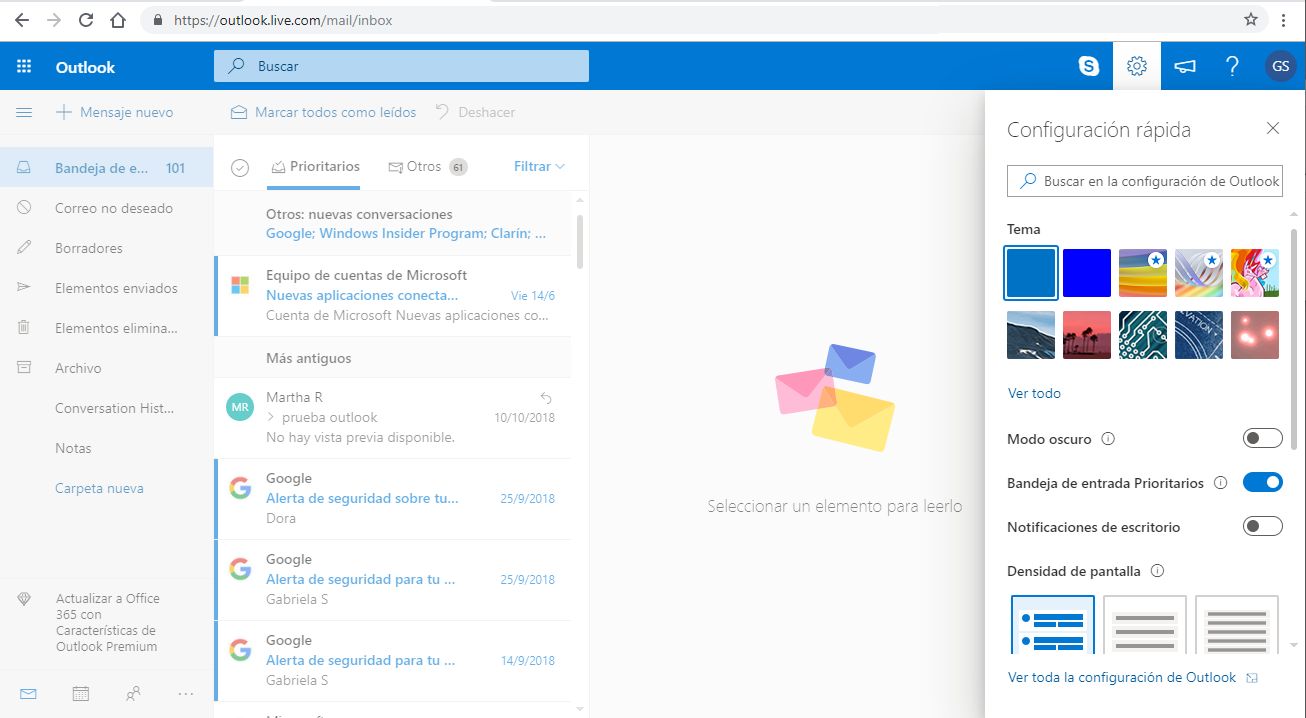Select the mountain landscape theme

tap(1031, 335)
